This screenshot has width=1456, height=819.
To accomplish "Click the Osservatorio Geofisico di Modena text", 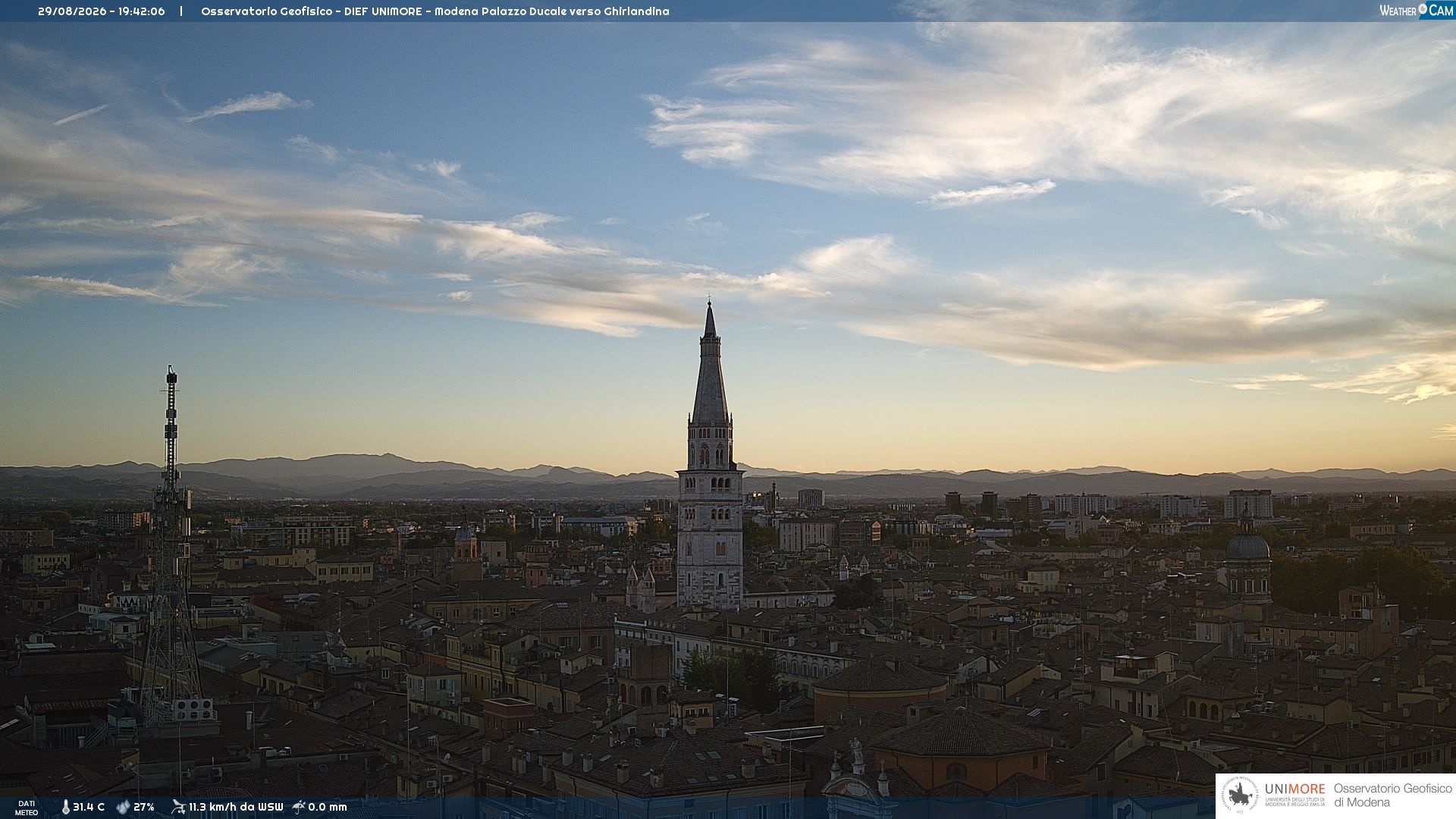I will (1392, 795).
